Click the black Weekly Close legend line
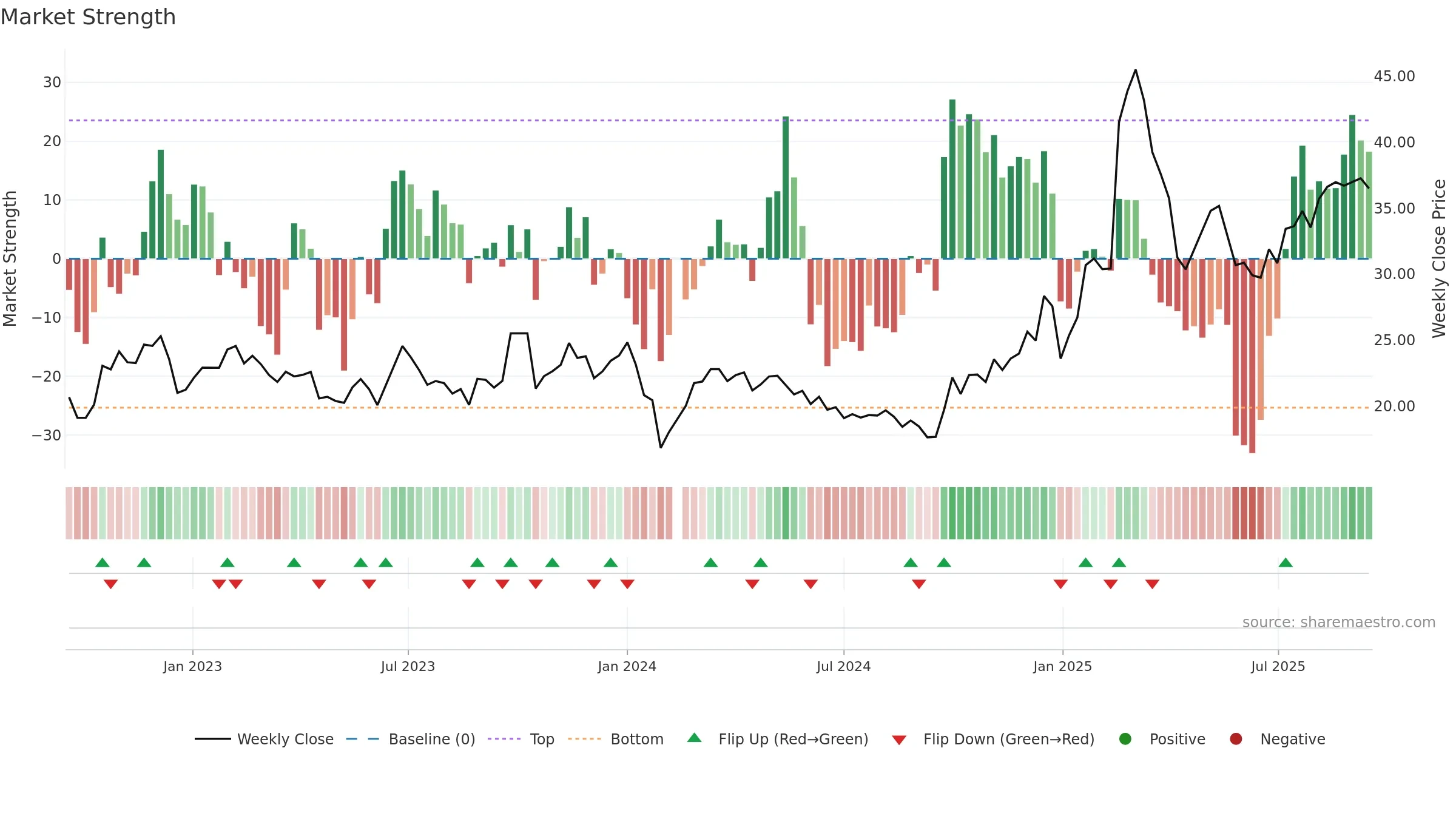Viewport: 1456px width, 819px height. [213, 739]
